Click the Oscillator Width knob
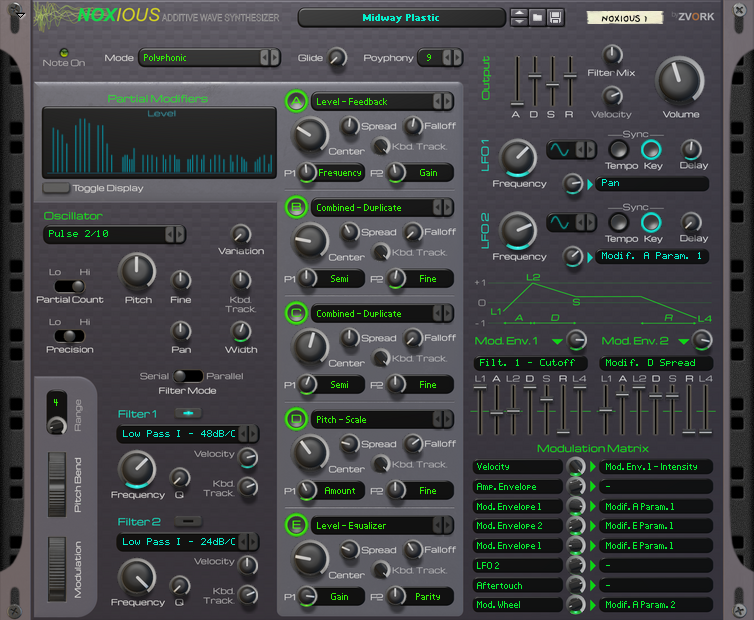Viewport: 754px width, 620px height. (x=241, y=331)
